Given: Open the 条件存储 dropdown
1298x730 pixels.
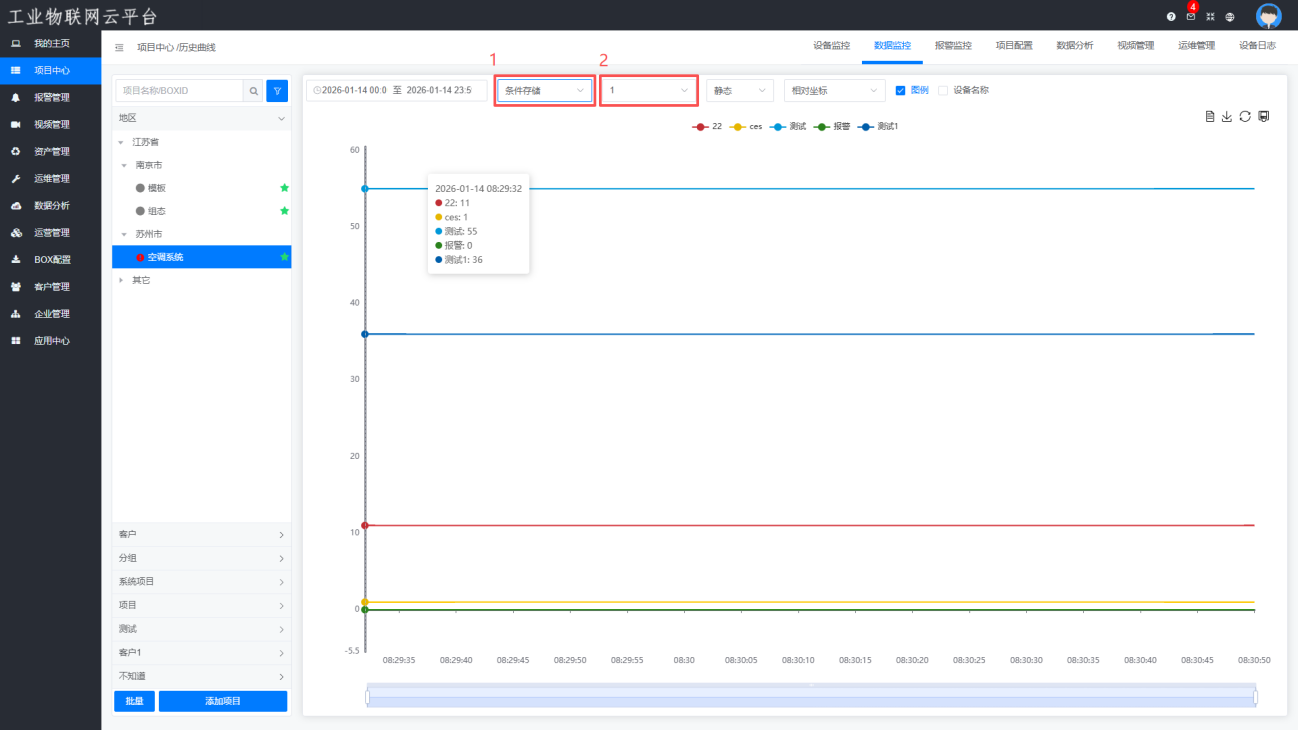Looking at the screenshot, I should tap(545, 90).
